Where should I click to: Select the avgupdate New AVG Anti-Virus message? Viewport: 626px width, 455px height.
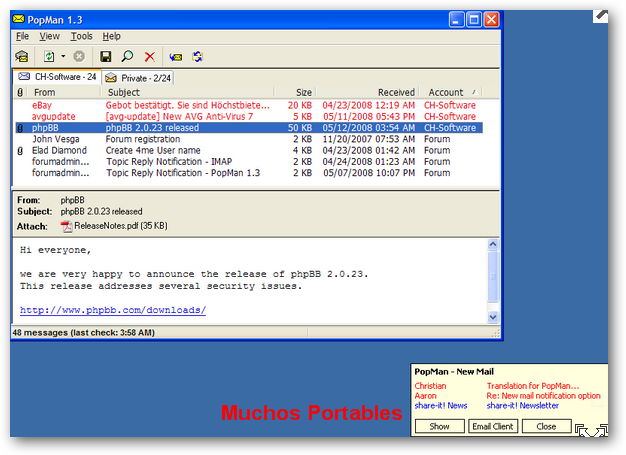click(x=249, y=117)
